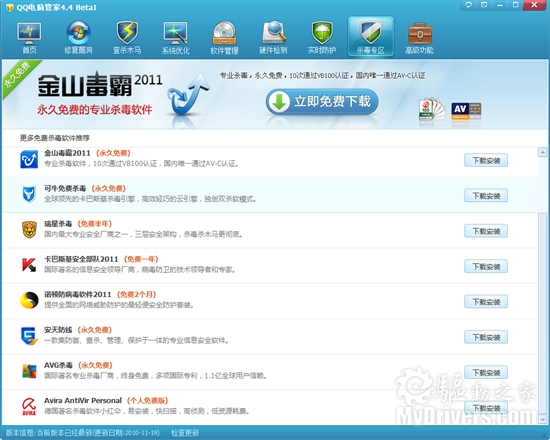Click the QQ电脑管家 logo in title bar

tap(10, 7)
